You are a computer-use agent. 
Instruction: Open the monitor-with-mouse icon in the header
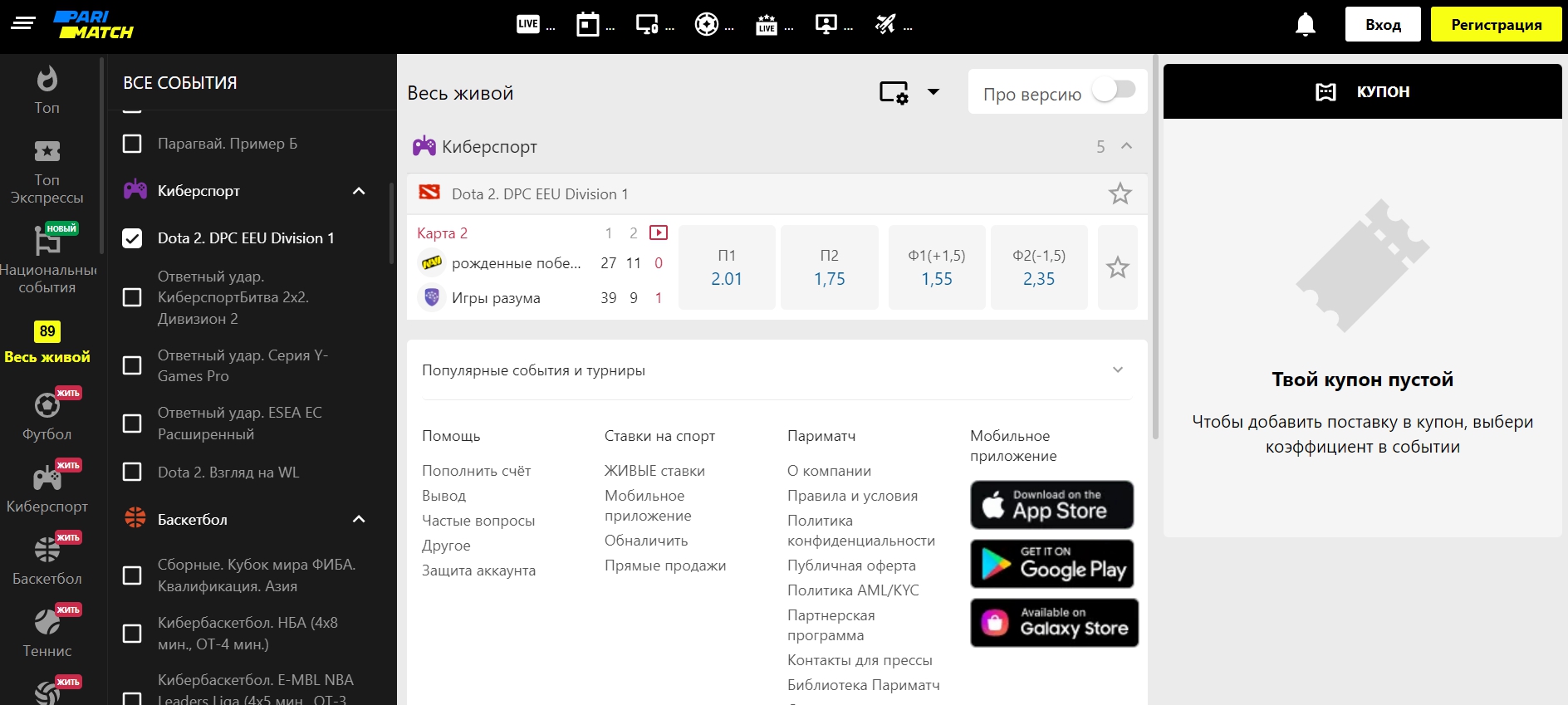coord(647,24)
